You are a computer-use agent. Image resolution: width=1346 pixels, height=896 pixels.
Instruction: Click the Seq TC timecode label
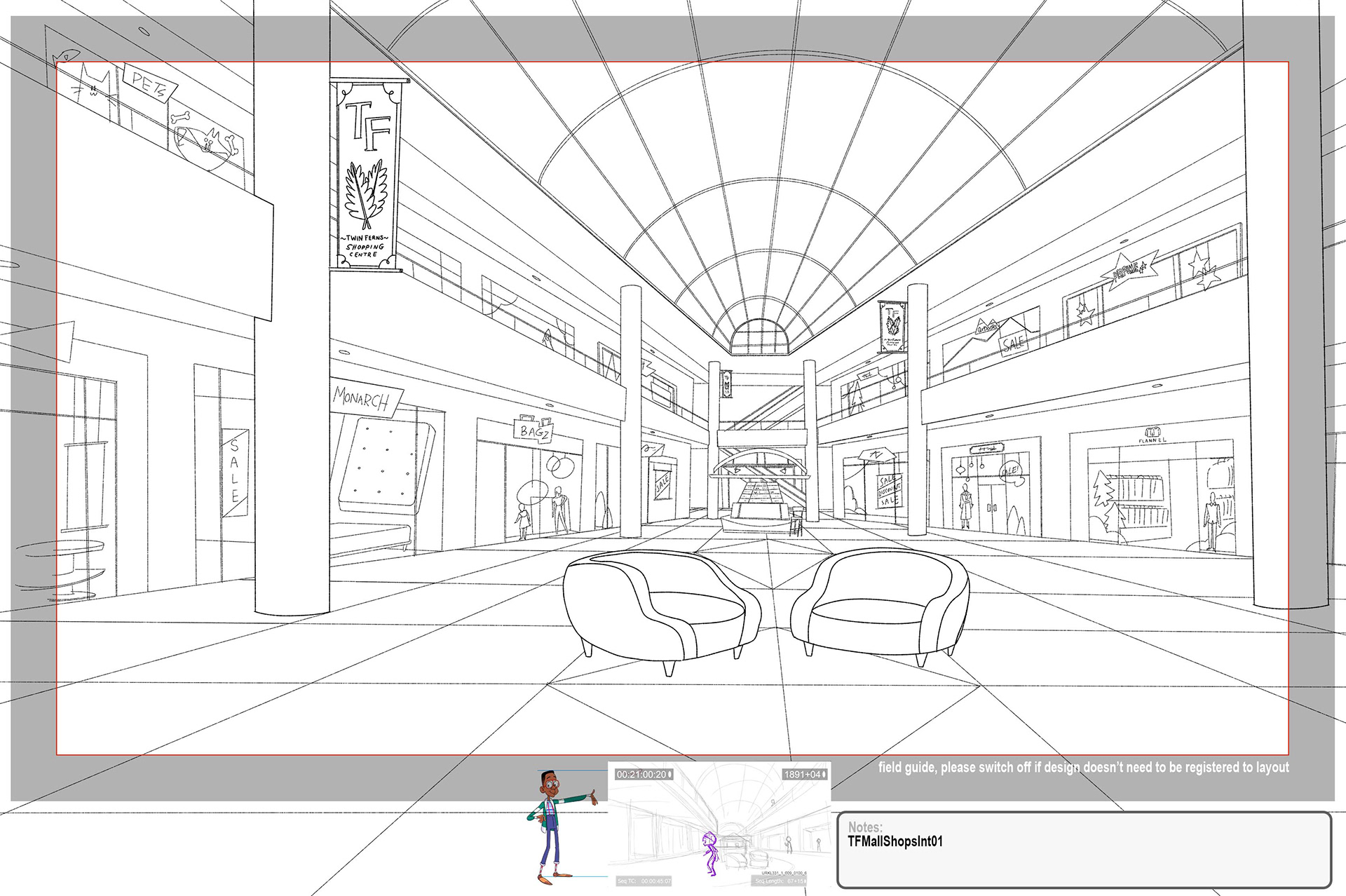coord(644,881)
